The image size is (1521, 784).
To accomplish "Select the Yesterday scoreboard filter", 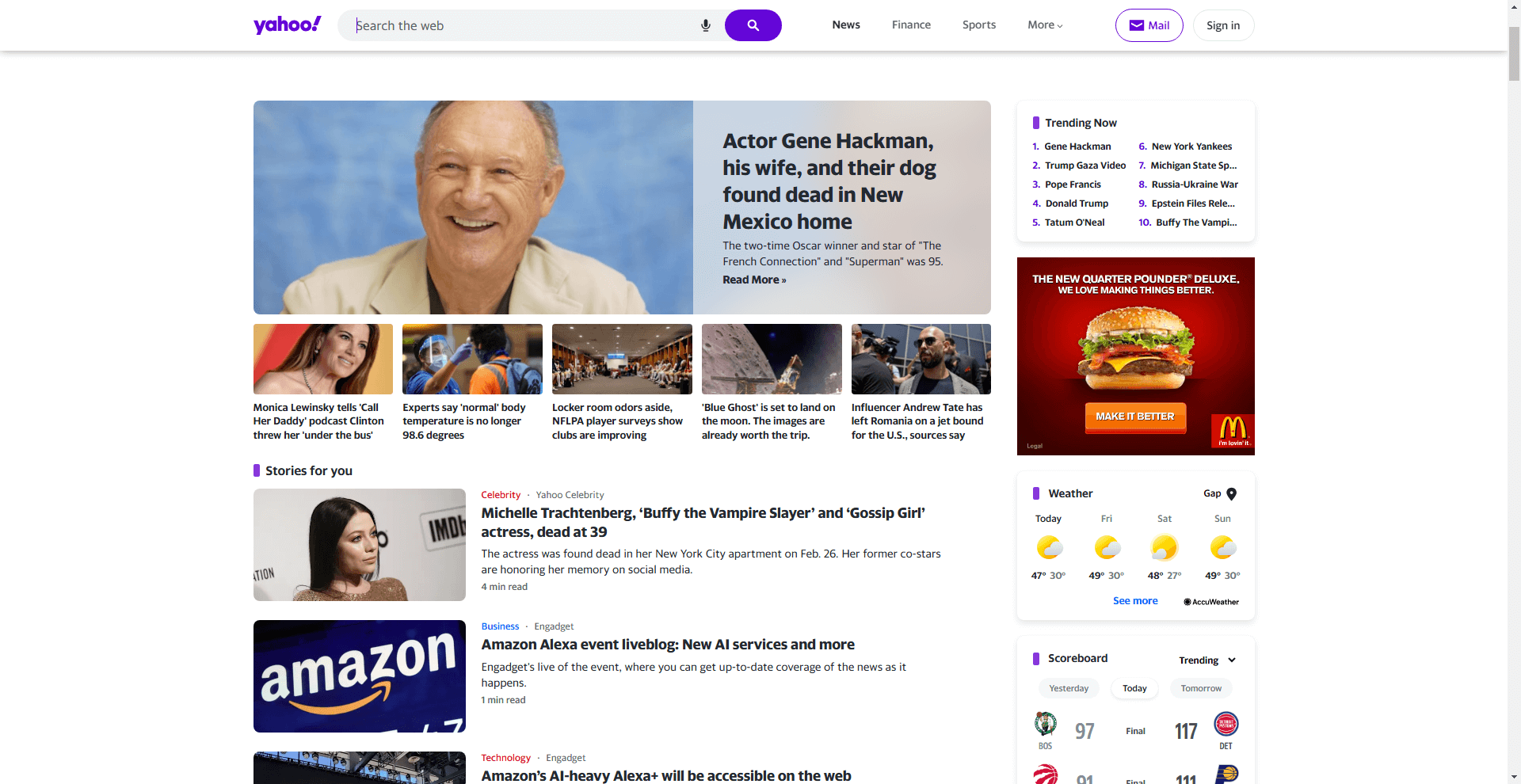I will click(1068, 688).
